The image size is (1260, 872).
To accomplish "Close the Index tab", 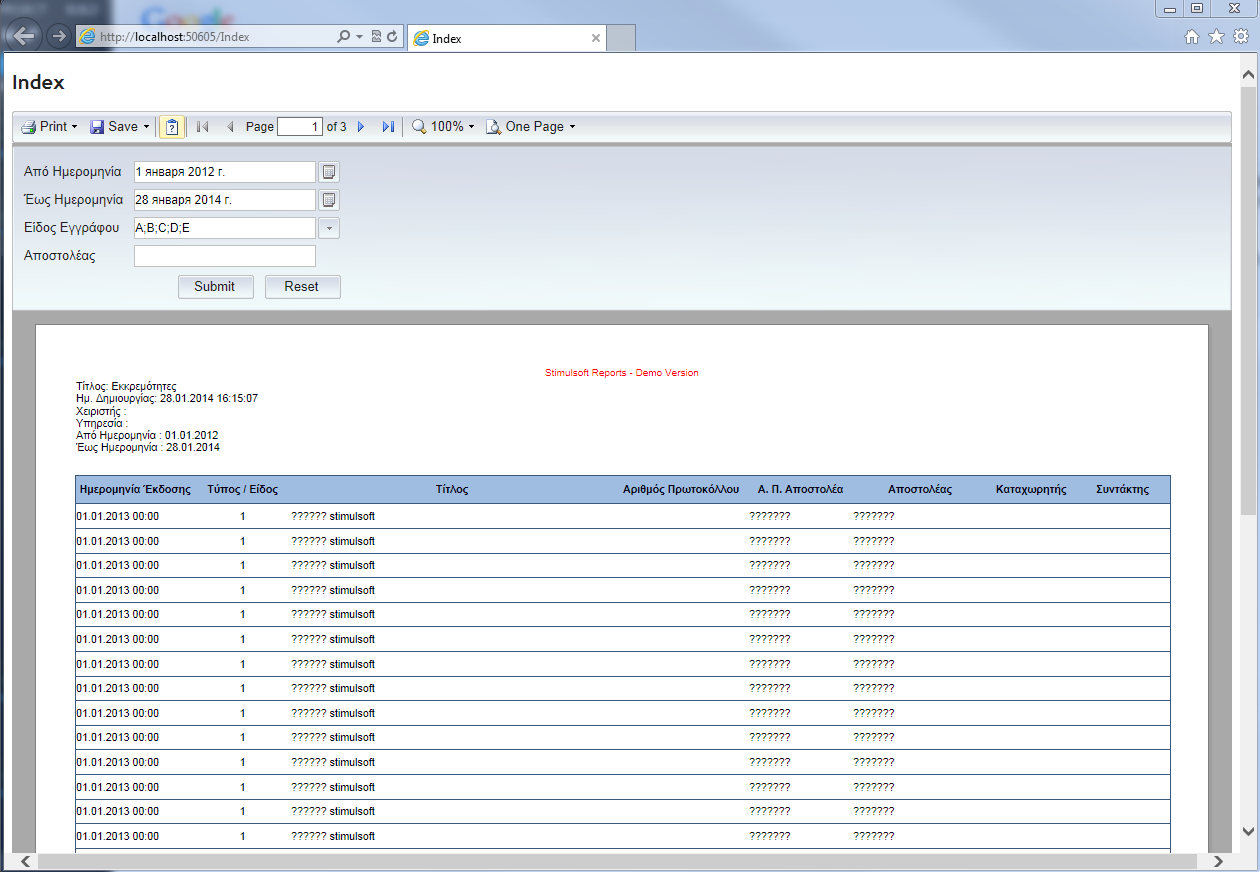I will pos(596,38).
